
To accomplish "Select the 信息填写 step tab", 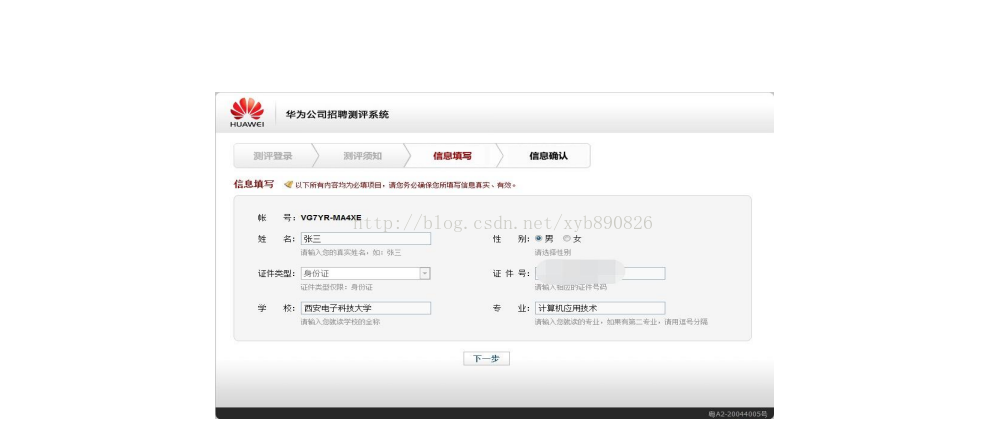I will tap(452, 156).
